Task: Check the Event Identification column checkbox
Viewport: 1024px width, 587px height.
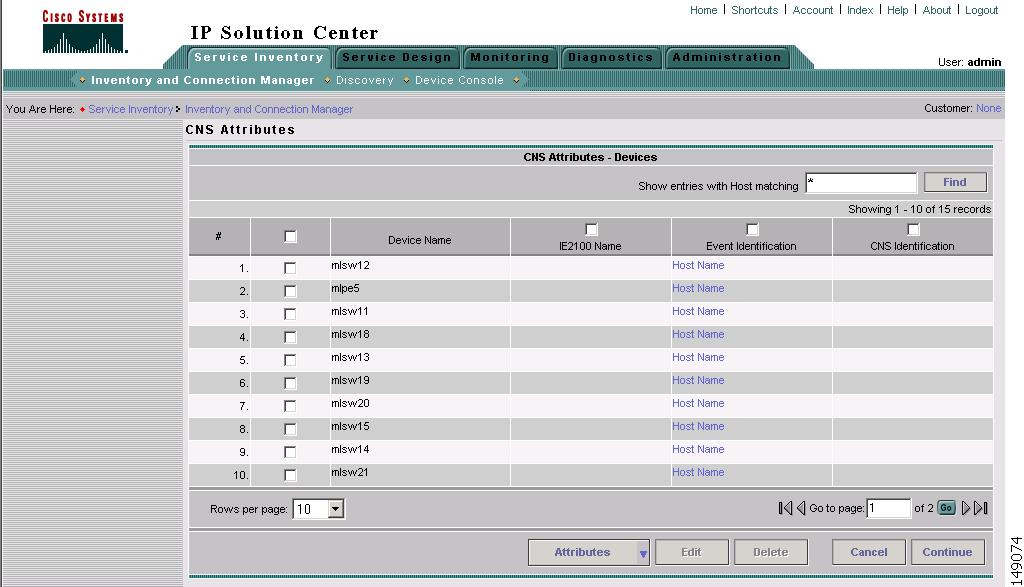Action: coord(752,229)
